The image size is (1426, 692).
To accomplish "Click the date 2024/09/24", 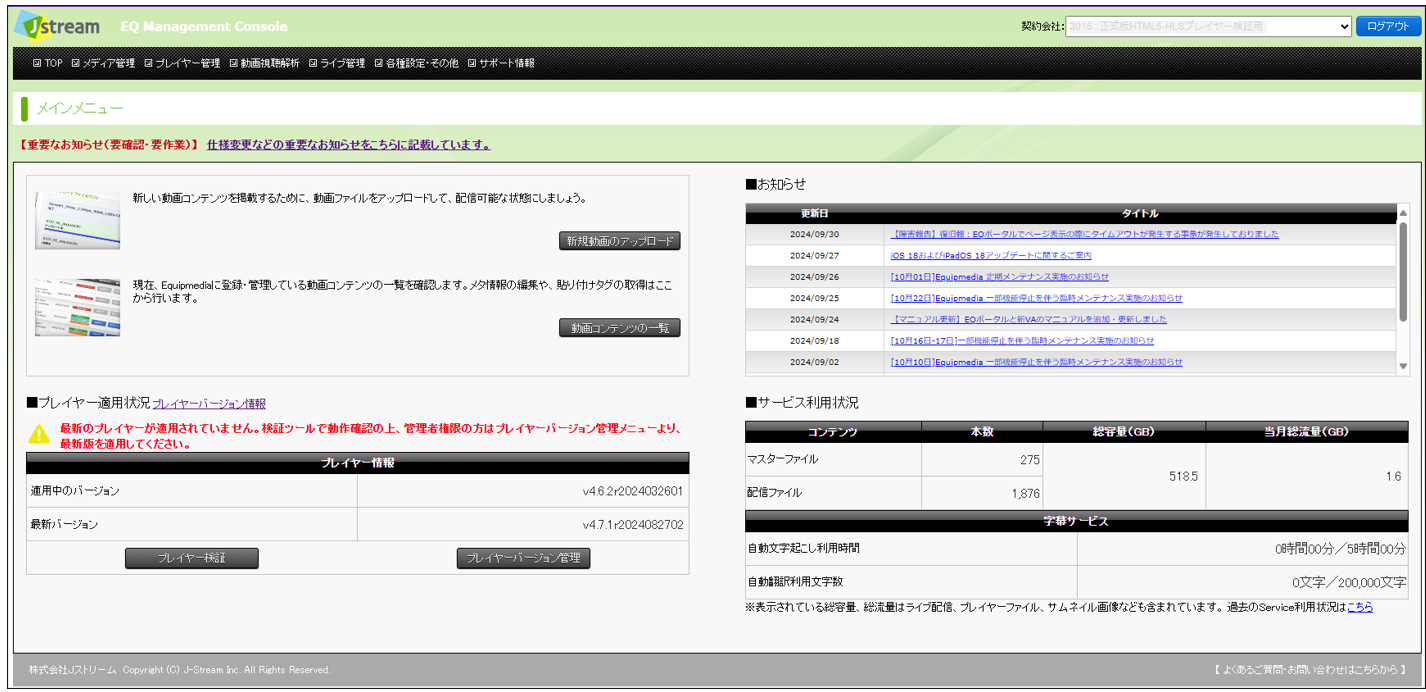I will pyautogui.click(x=814, y=320).
